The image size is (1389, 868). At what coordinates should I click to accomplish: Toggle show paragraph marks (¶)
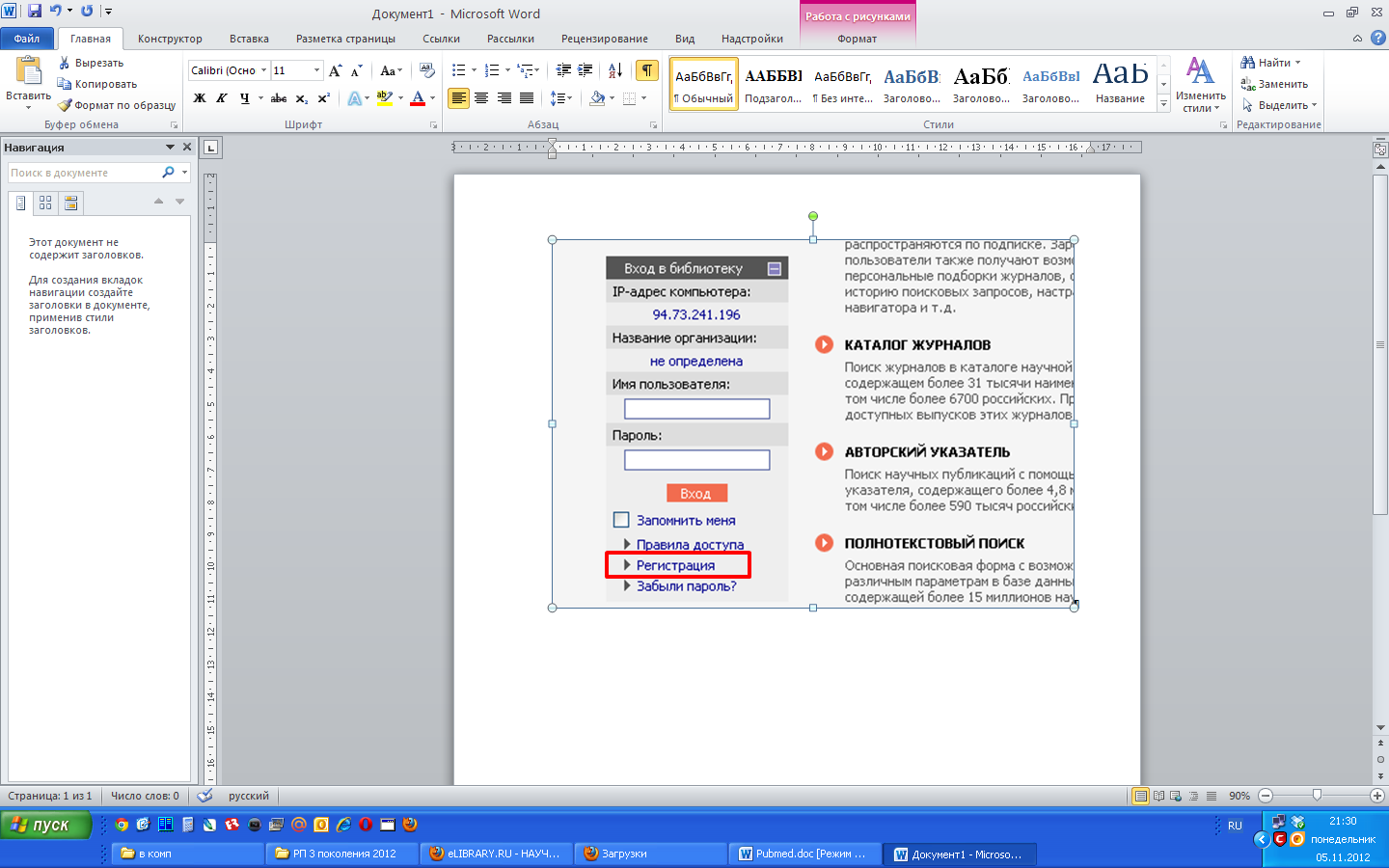pos(647,70)
